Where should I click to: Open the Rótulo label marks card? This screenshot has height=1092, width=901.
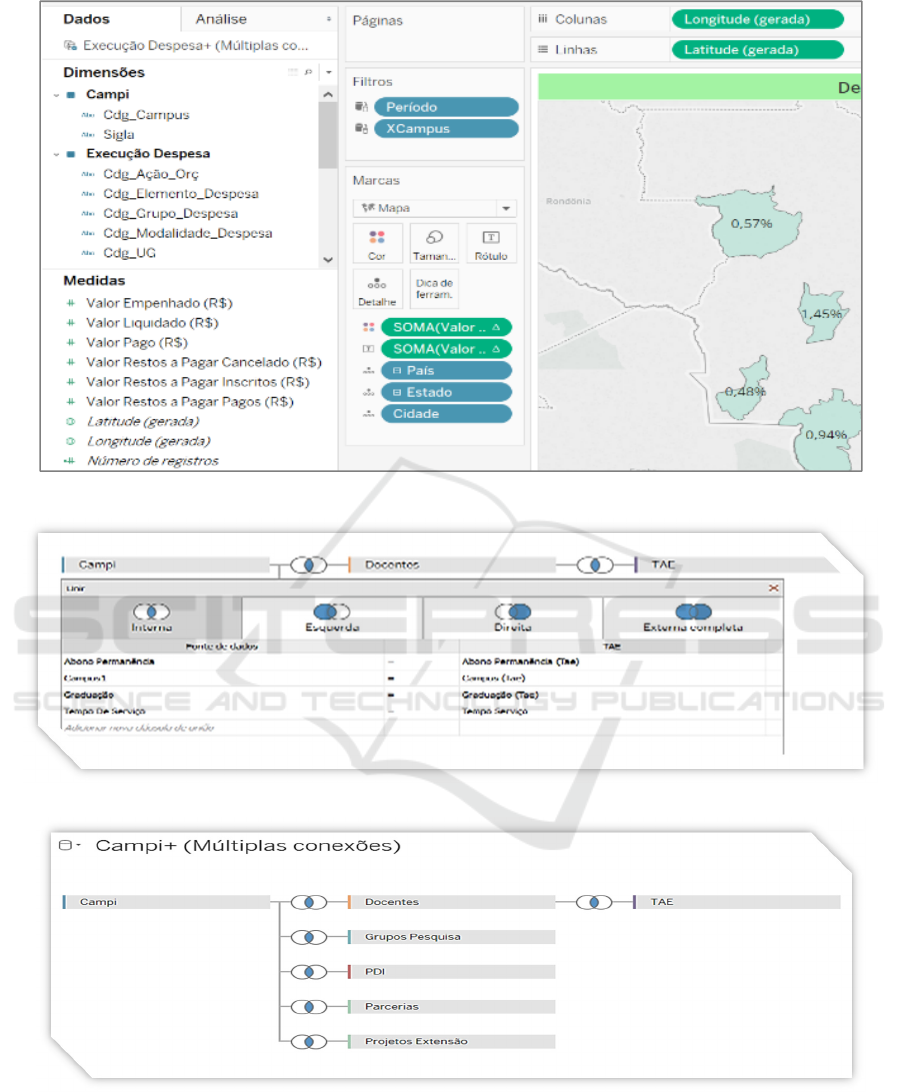pyautogui.click(x=491, y=243)
